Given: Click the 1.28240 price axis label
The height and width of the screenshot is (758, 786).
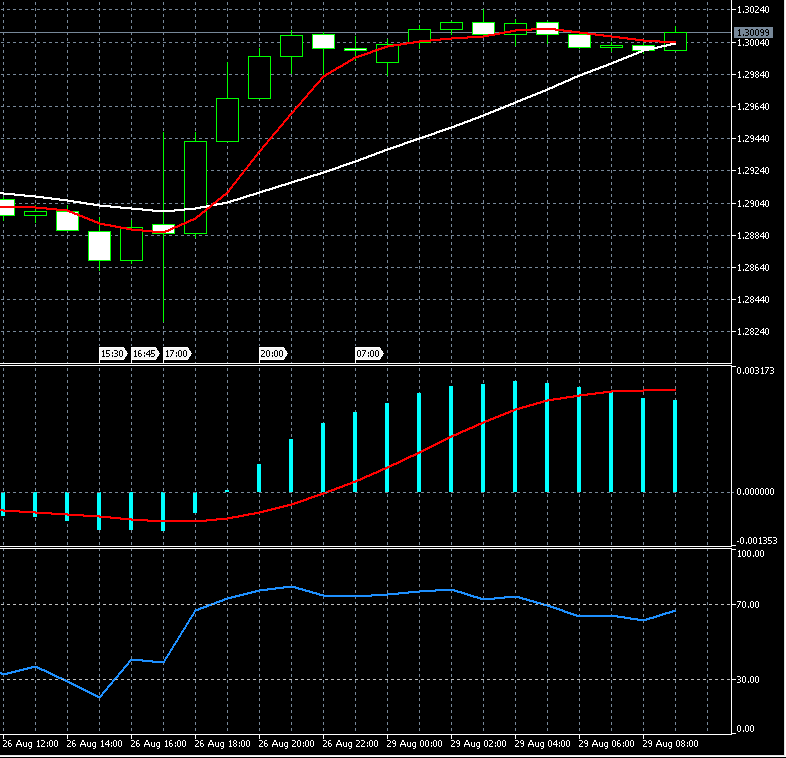Looking at the screenshot, I should (x=753, y=332).
